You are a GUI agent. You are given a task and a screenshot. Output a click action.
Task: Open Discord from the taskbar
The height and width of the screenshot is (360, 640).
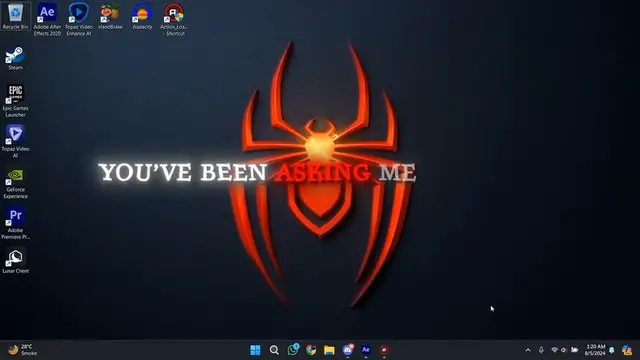[x=348, y=350]
